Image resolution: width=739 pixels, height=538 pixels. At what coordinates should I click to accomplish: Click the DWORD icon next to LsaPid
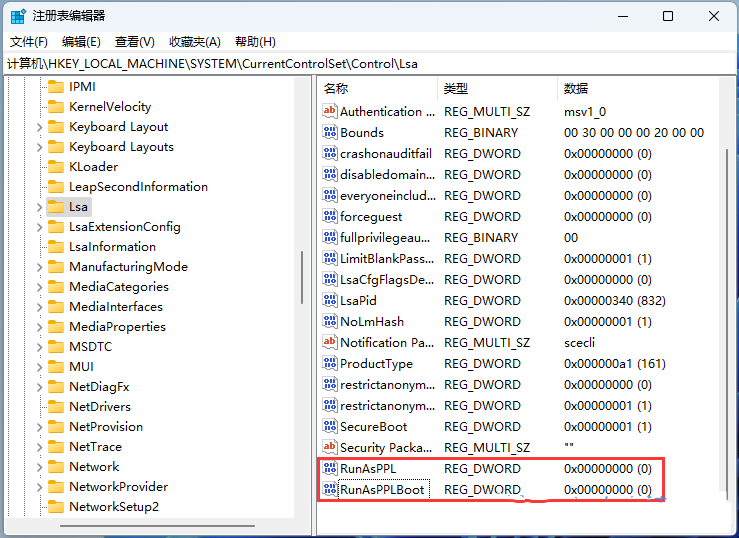click(329, 300)
